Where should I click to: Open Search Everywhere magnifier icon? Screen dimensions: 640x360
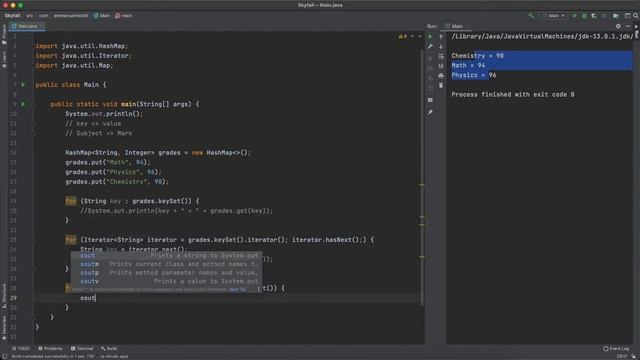coord(636,16)
